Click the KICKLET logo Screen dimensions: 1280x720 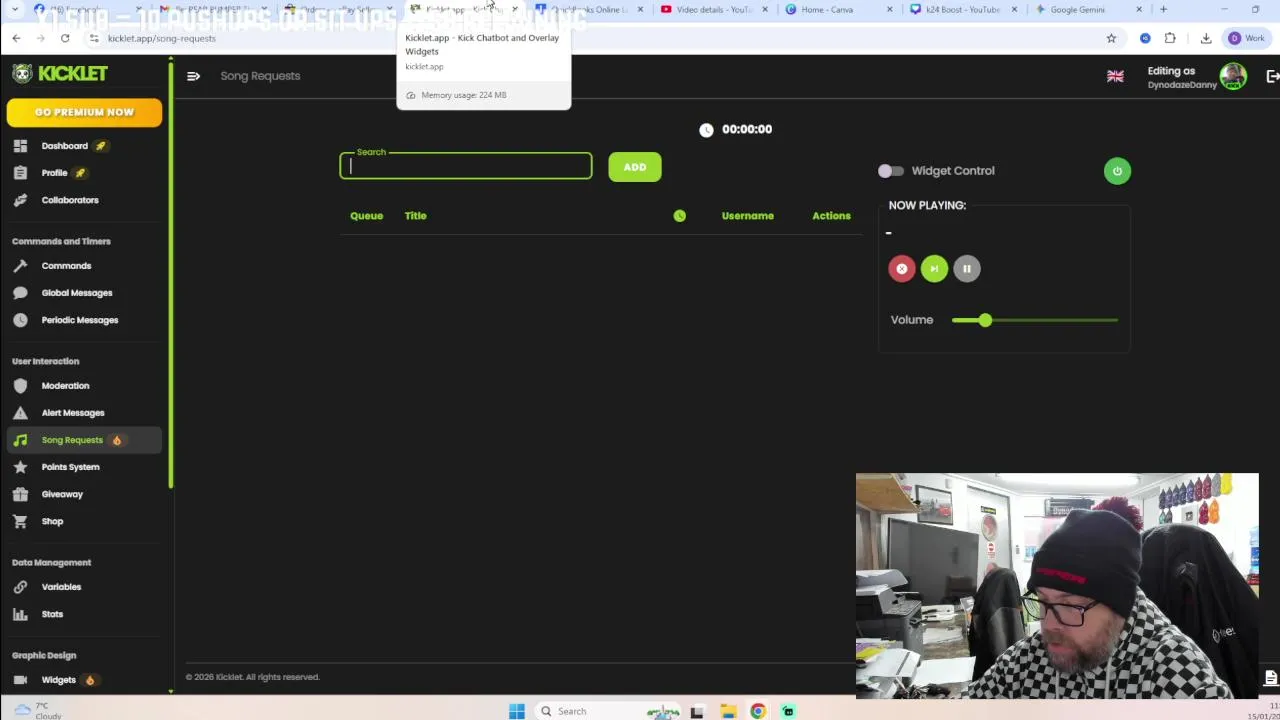[60, 73]
